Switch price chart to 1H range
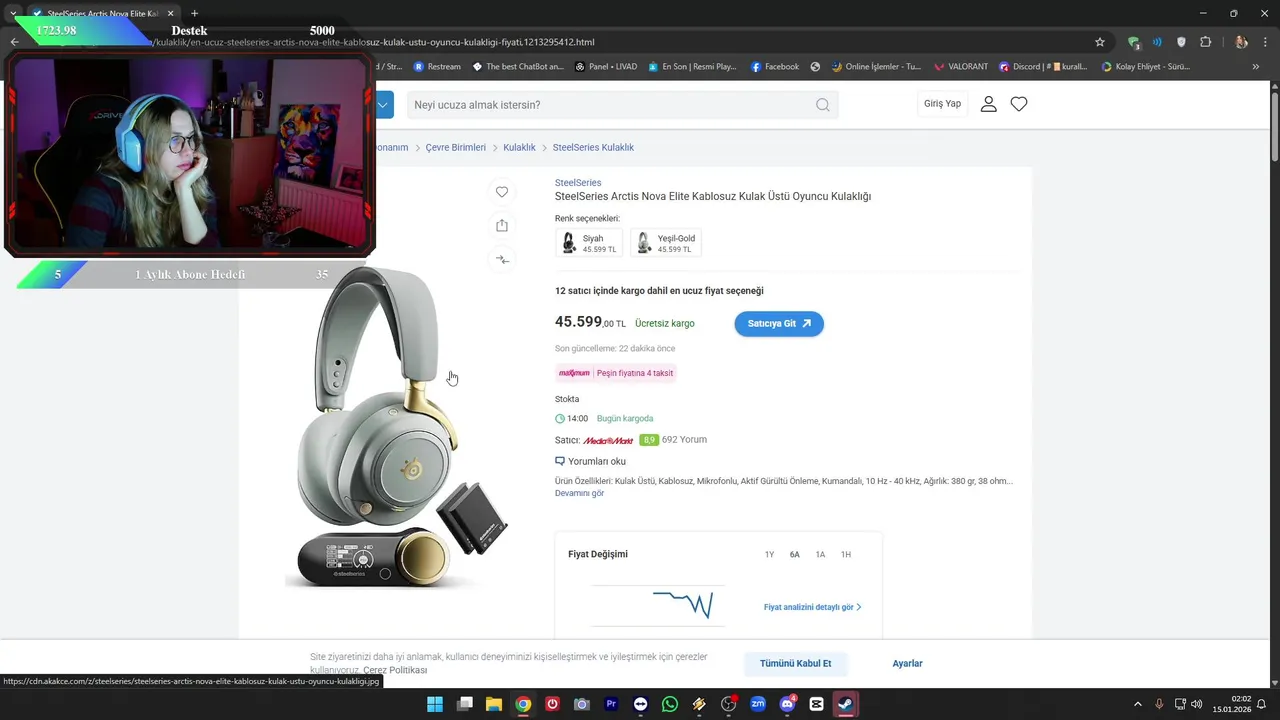Screen dimensions: 1280x720 (846, 554)
